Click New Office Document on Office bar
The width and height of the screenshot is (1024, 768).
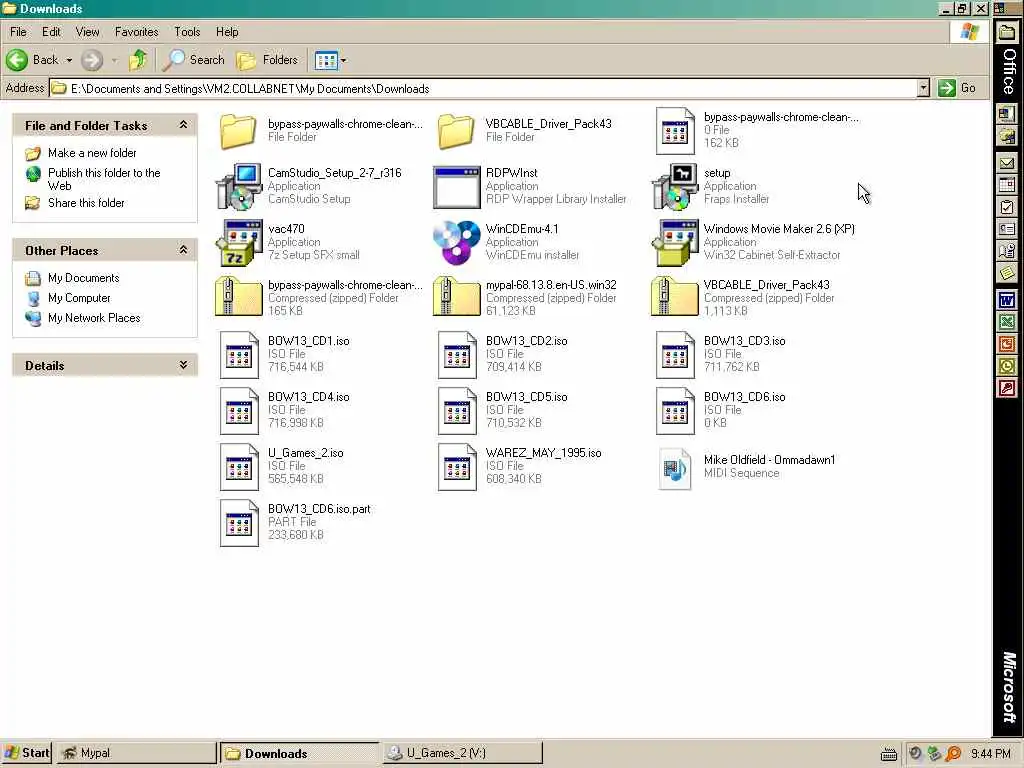click(1006, 114)
